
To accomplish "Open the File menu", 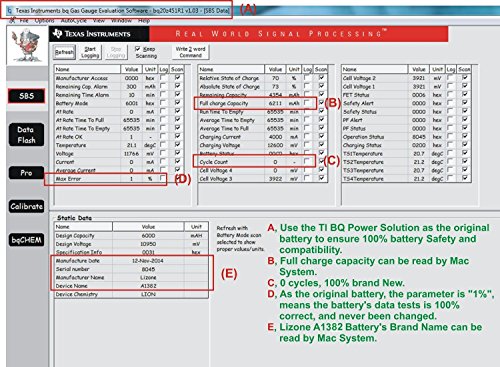I will click(x=24, y=21).
